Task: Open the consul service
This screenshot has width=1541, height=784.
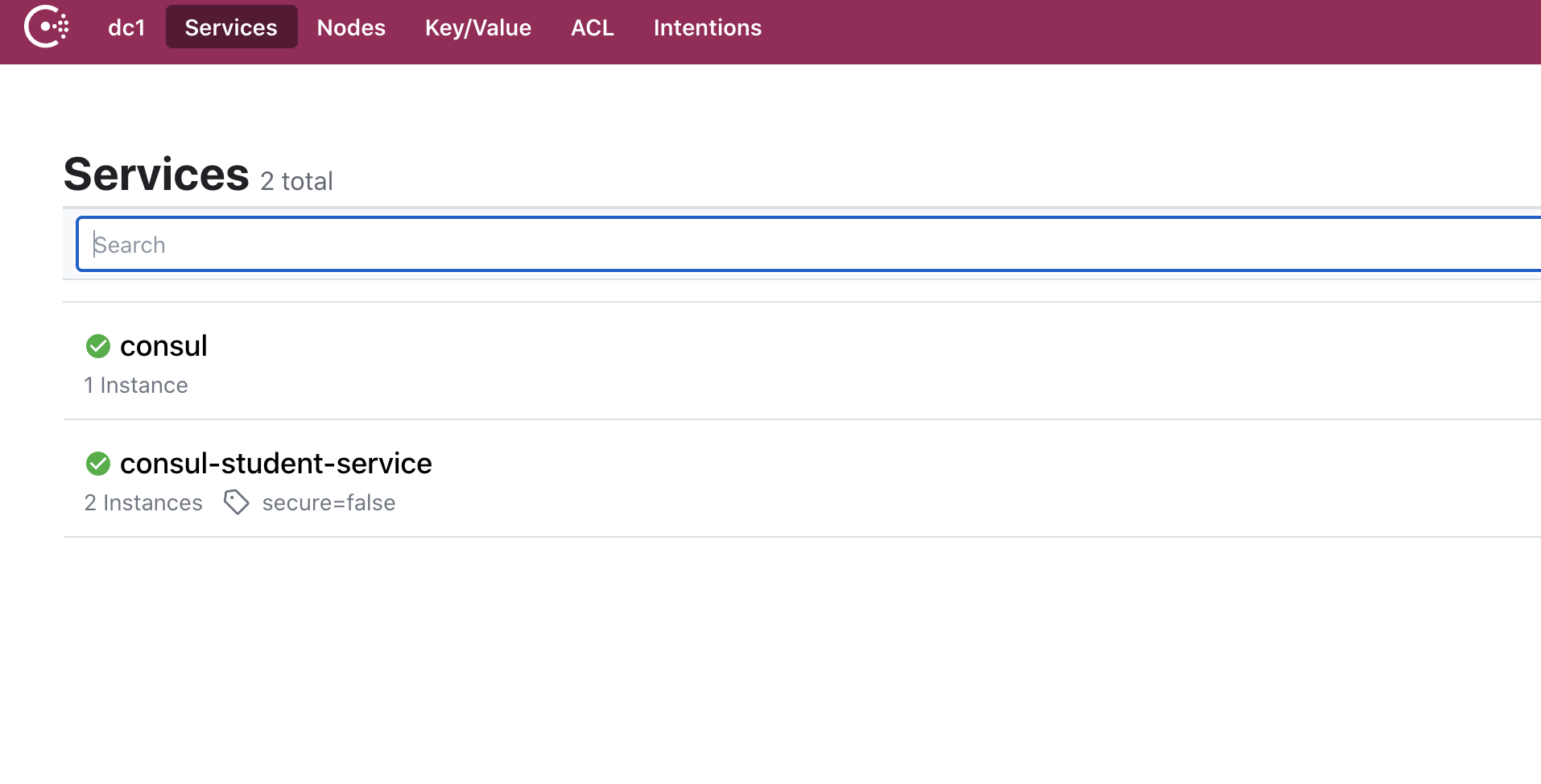Action: click(163, 346)
